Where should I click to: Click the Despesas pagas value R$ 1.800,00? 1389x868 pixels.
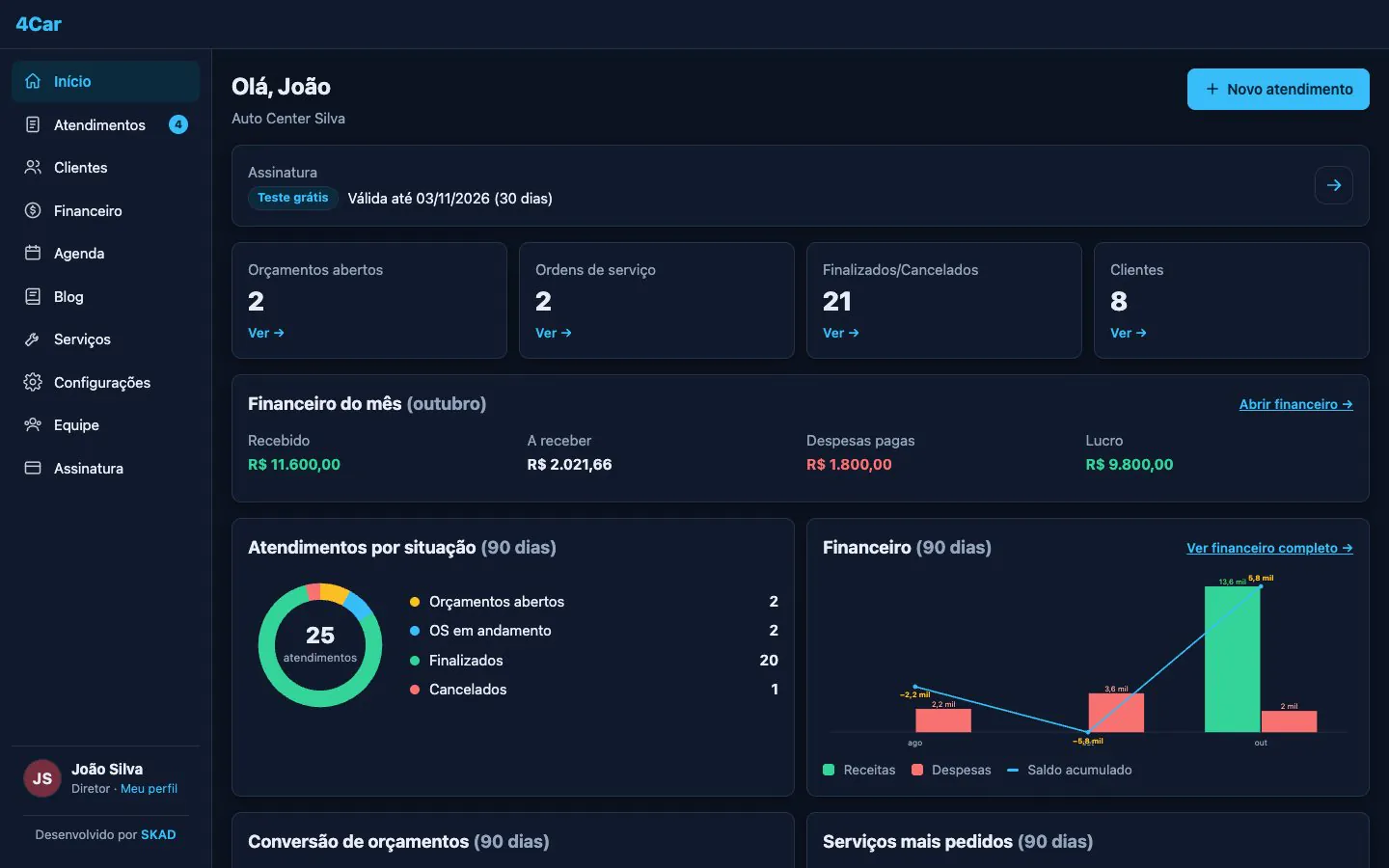point(849,464)
